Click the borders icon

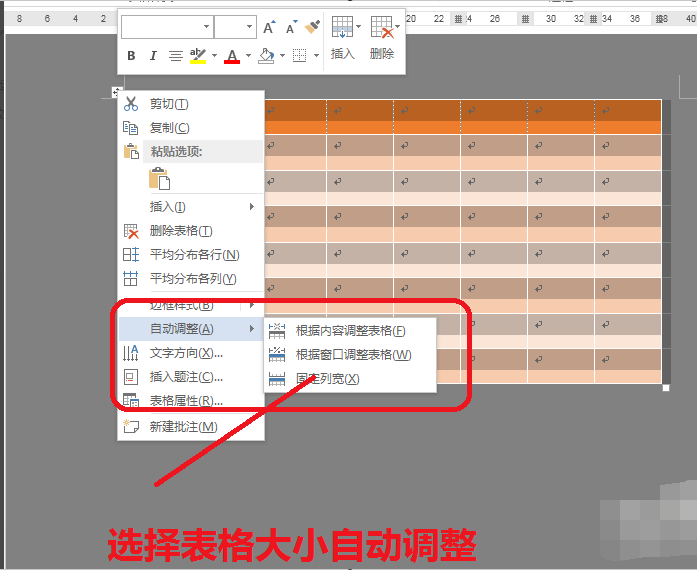tap(299, 56)
